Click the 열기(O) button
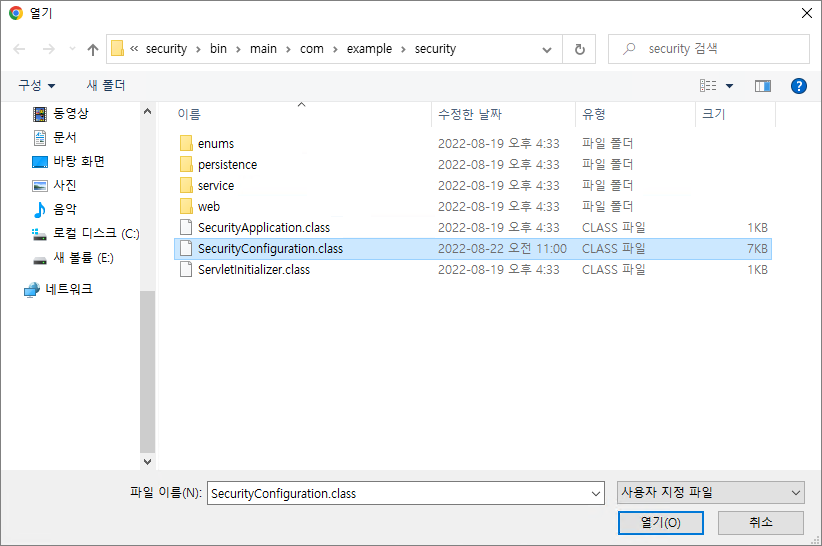The width and height of the screenshot is (822, 546). pyautogui.click(x=661, y=522)
